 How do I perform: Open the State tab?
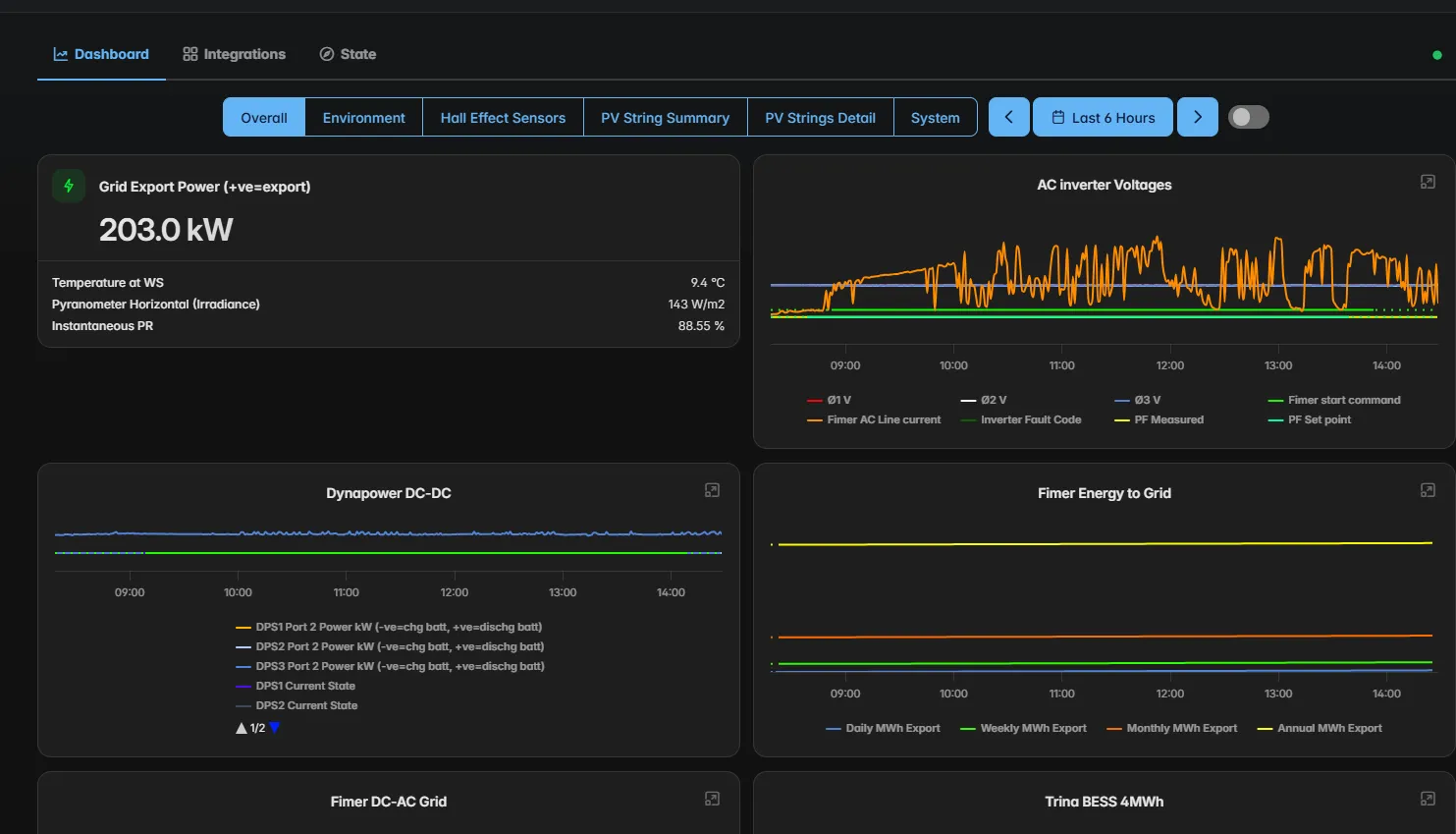[348, 54]
